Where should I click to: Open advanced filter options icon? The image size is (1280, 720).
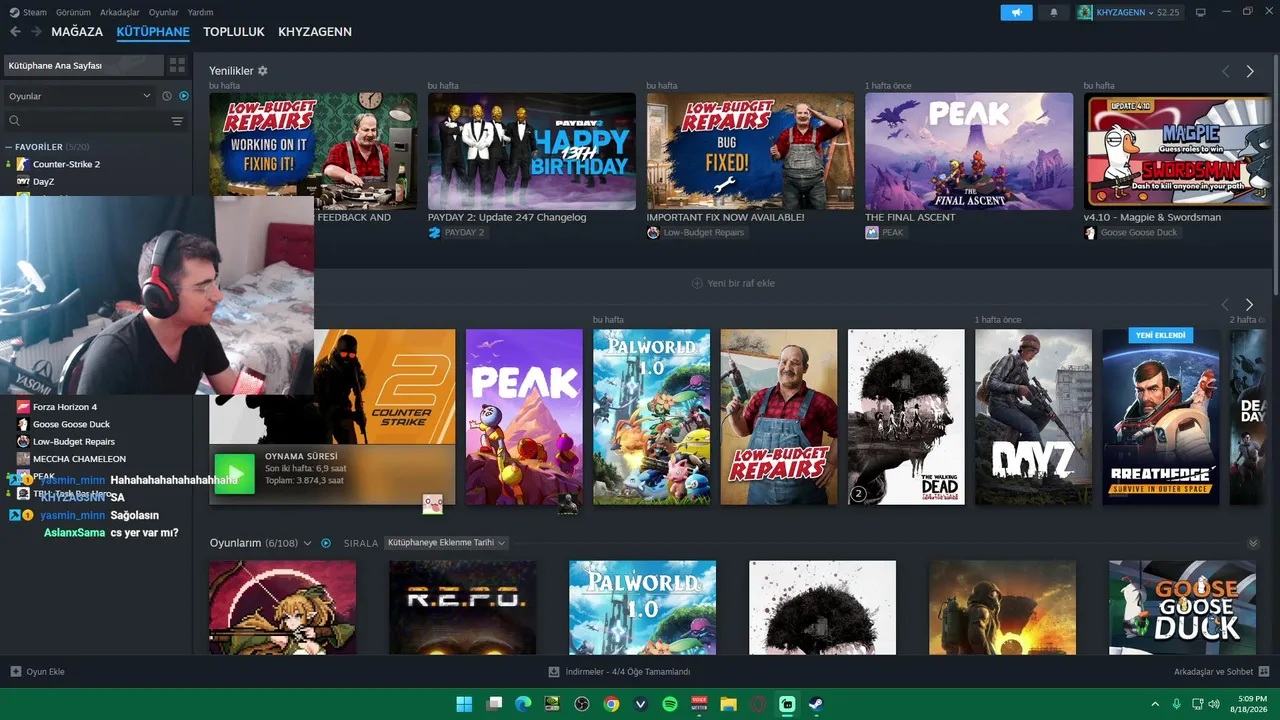coord(177,121)
